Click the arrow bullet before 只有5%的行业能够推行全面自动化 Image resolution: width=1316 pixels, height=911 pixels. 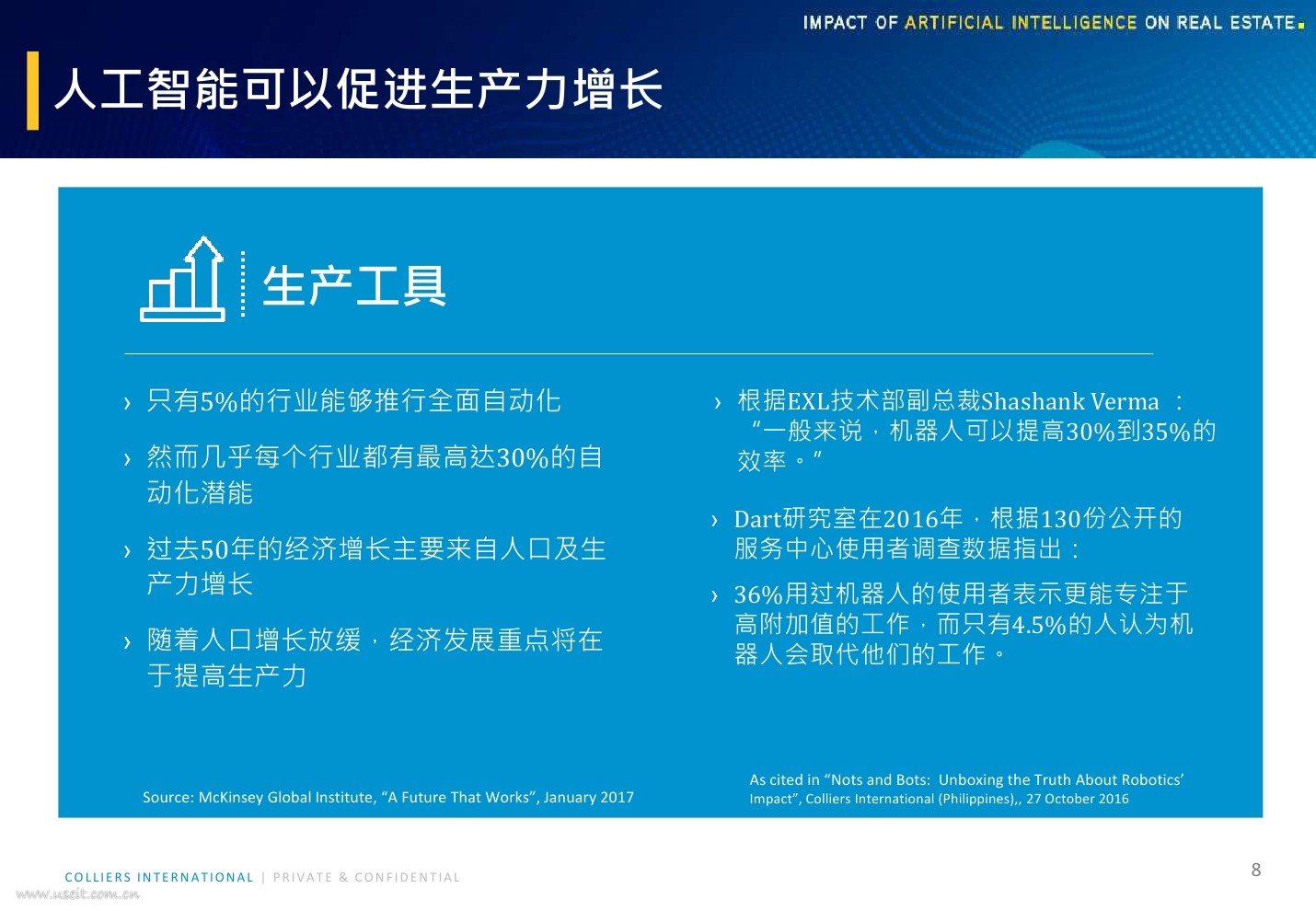(x=127, y=402)
